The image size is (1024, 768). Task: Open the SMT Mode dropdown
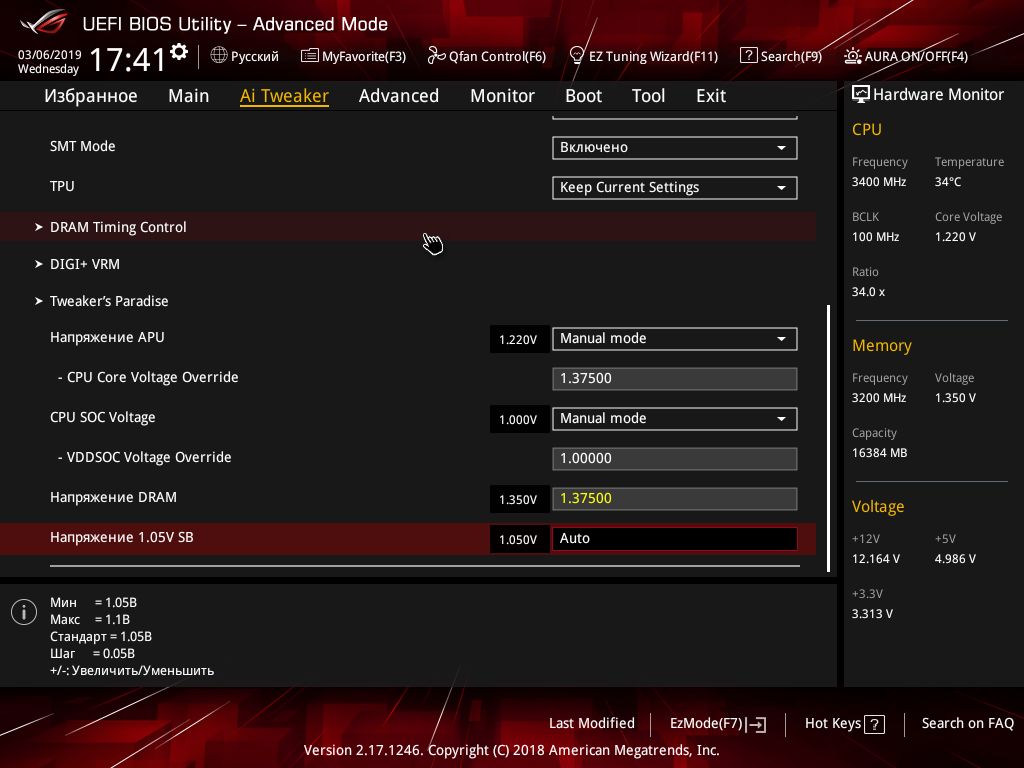click(674, 148)
